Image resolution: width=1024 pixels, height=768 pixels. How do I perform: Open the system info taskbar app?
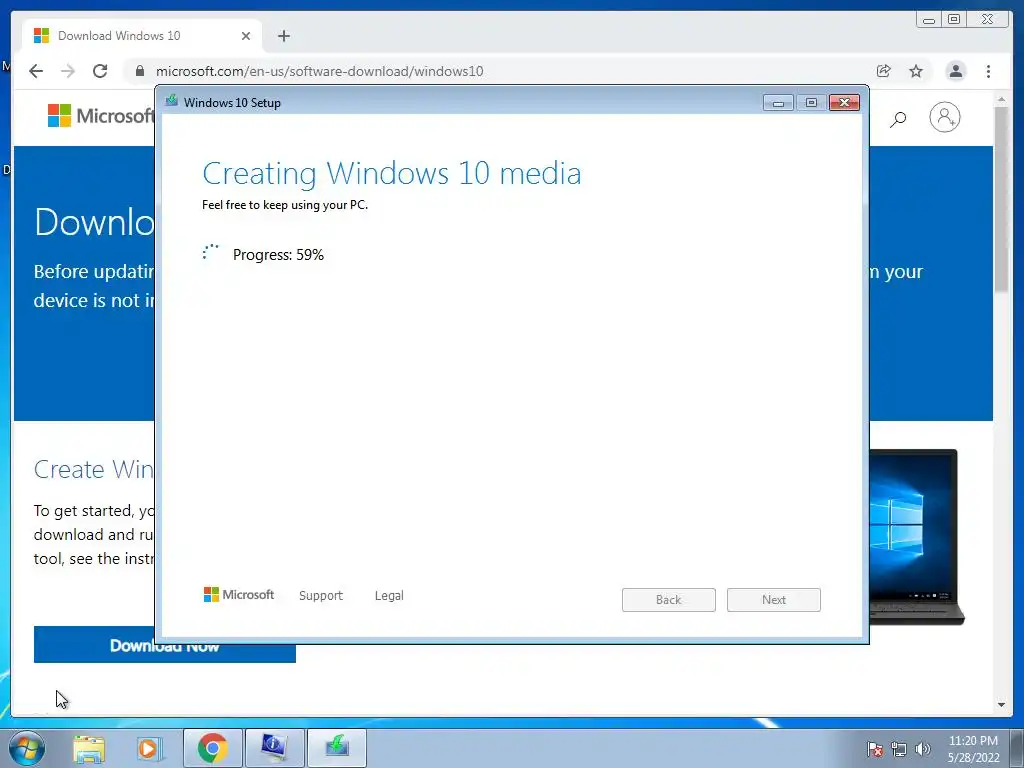coord(274,748)
